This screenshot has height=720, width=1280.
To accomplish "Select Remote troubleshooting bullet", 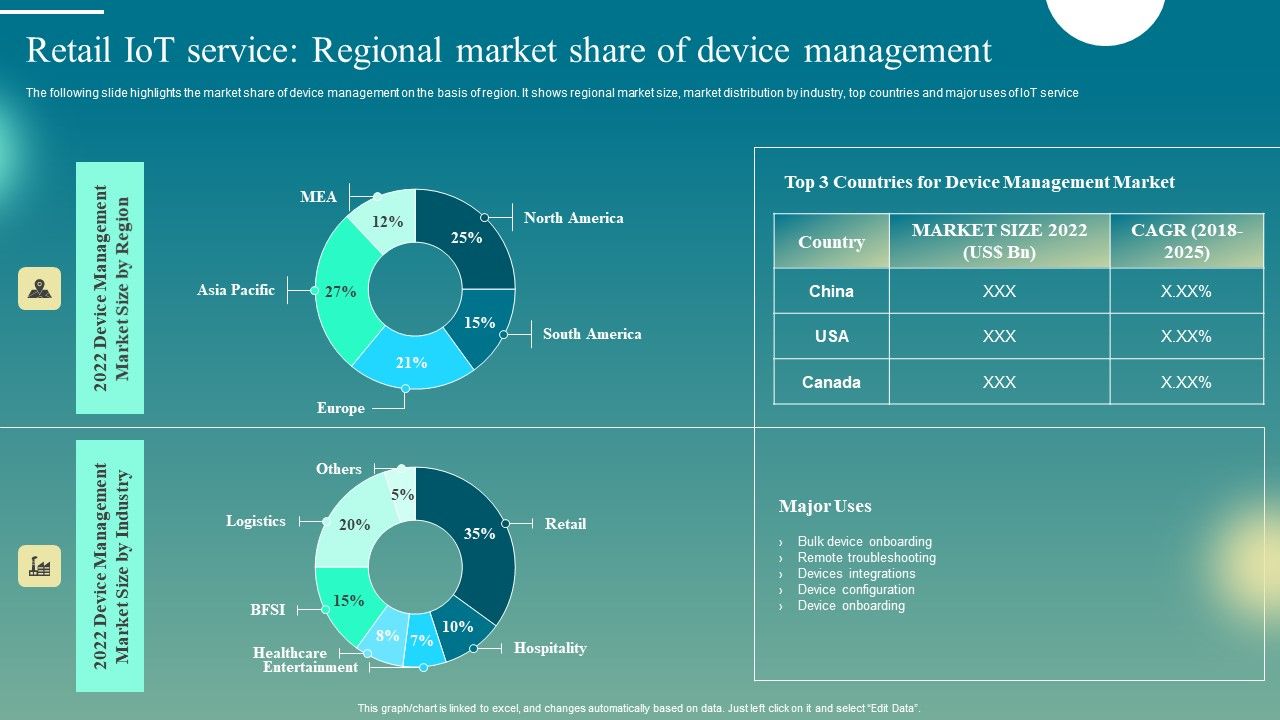I will click(866, 558).
